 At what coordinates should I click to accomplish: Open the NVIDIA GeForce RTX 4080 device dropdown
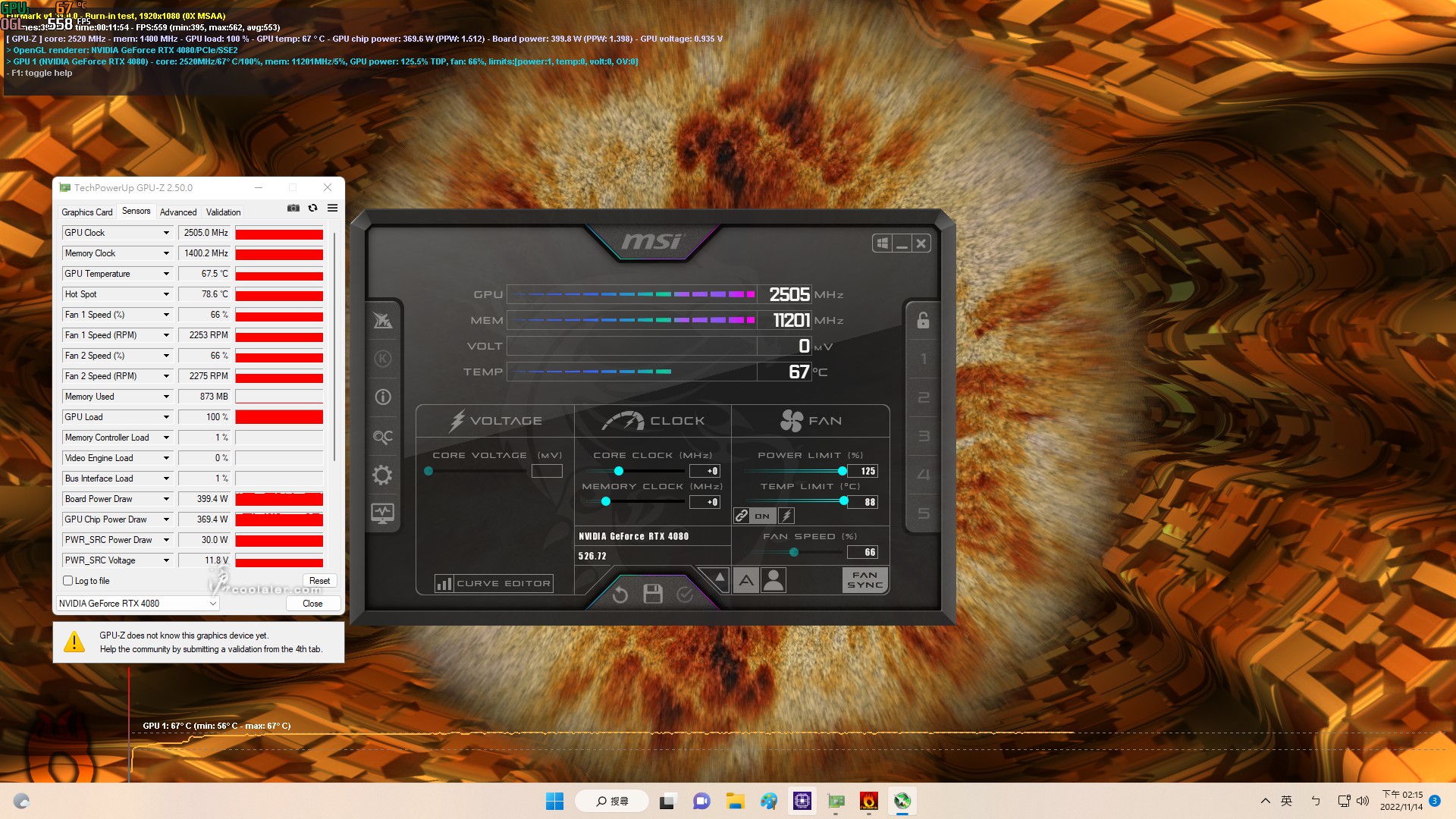pos(138,604)
